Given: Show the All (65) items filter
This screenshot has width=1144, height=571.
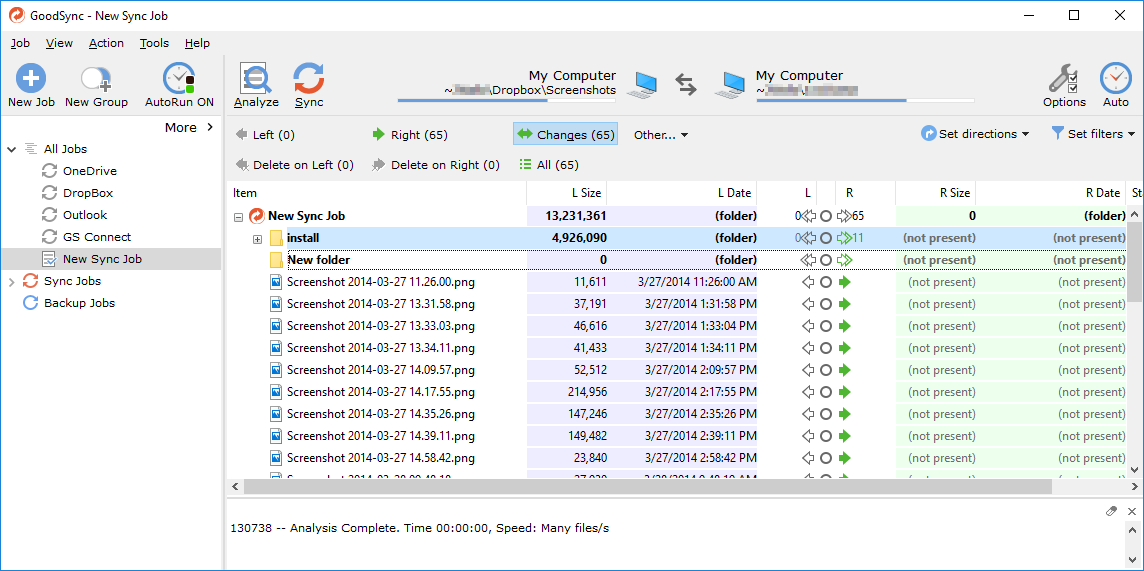Looking at the screenshot, I should pos(549,165).
